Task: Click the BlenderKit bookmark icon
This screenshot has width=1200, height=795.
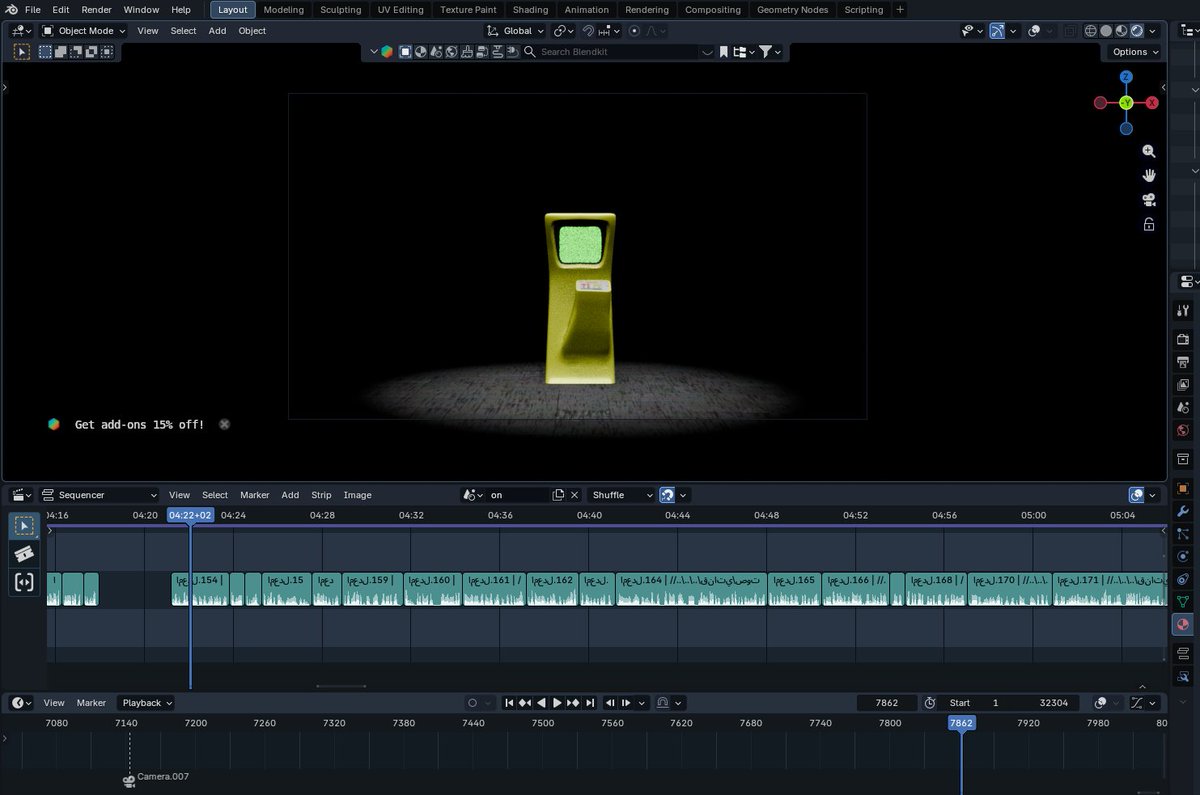Action: click(x=724, y=52)
